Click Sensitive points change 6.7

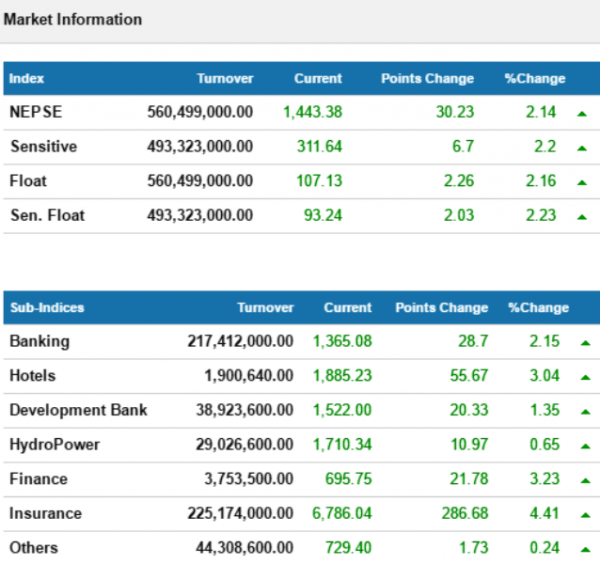coord(463,146)
